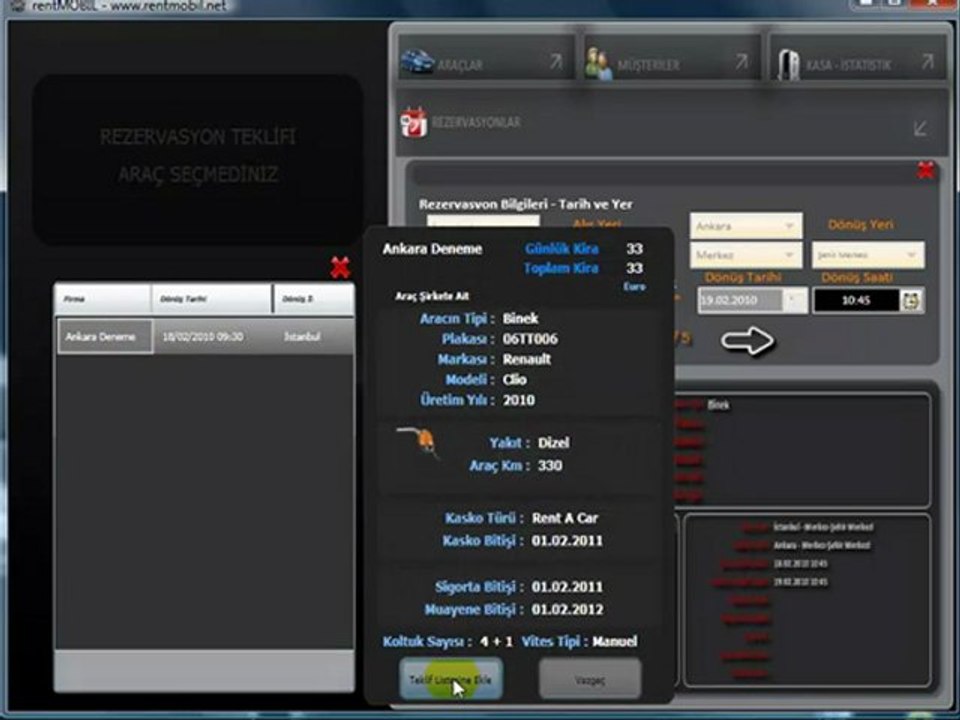Click the Vazgeç cancel button

click(x=590, y=679)
